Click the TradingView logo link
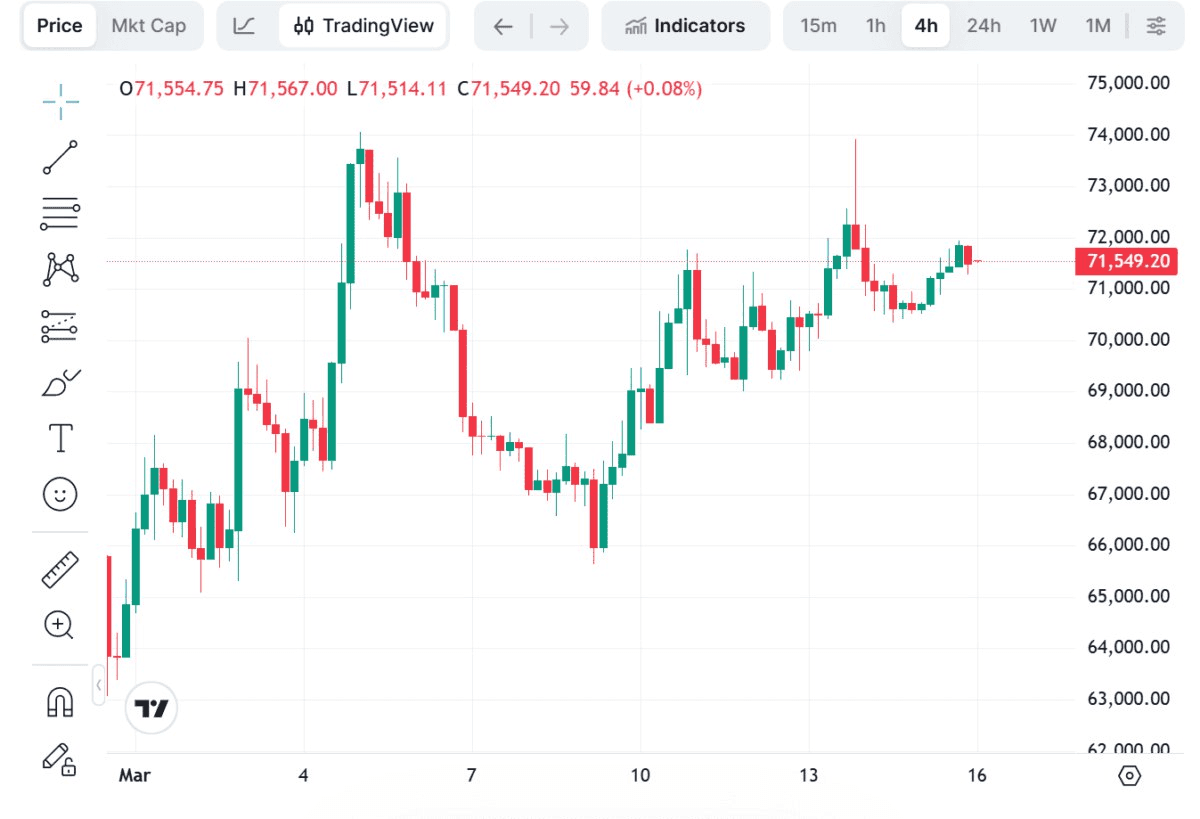1200x819 pixels. (x=152, y=709)
